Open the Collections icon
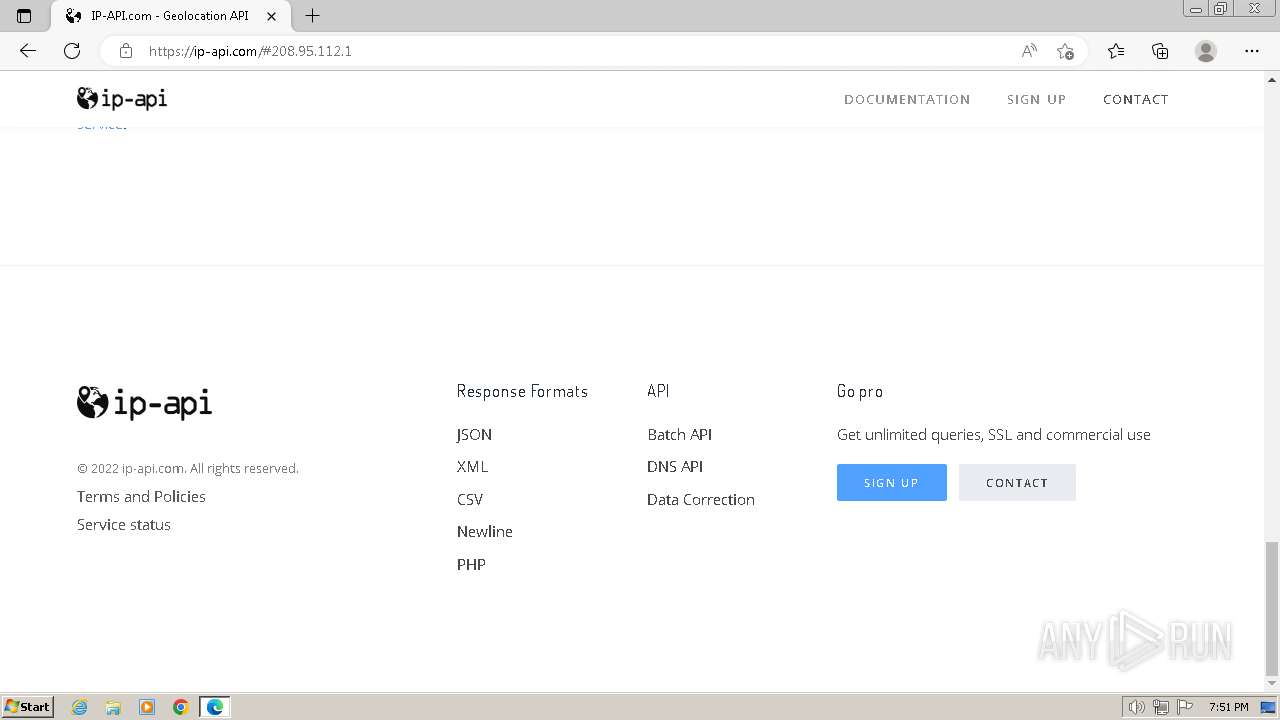Screen dimensions: 1280x720 pos(1160,51)
